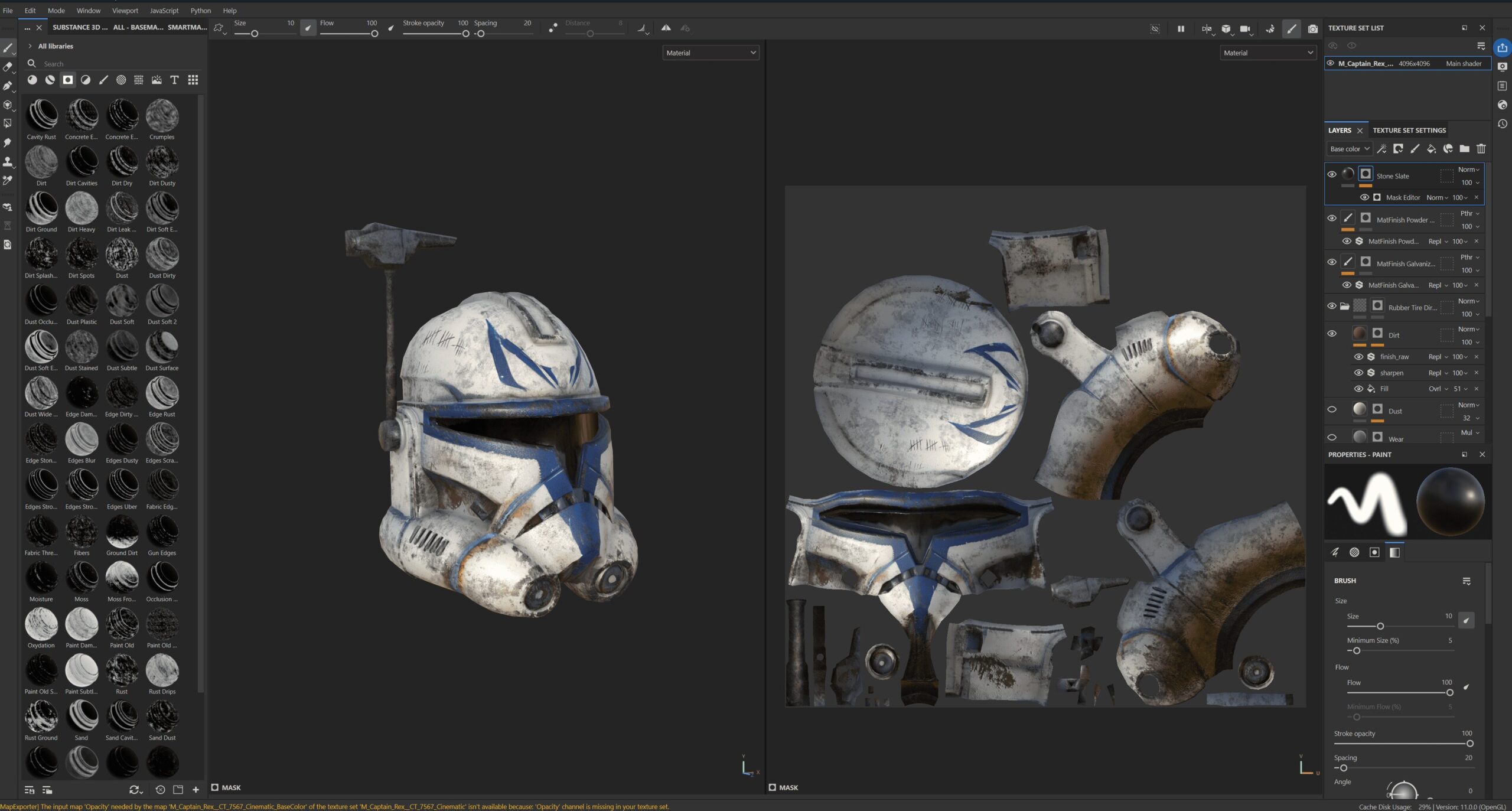Hide the M_Captain_Rex texture set

[1330, 63]
